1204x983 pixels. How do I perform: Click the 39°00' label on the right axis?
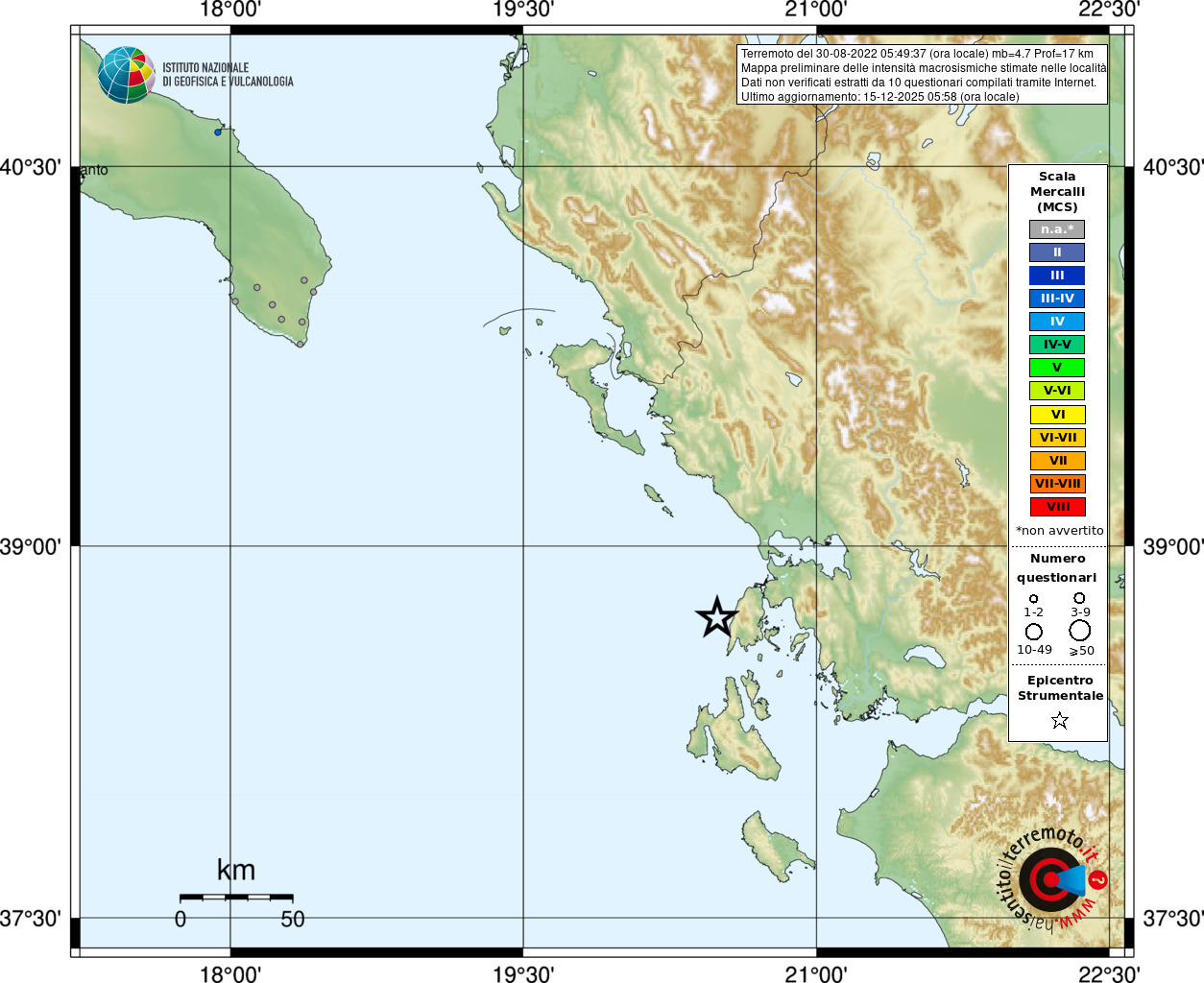pos(1173,546)
